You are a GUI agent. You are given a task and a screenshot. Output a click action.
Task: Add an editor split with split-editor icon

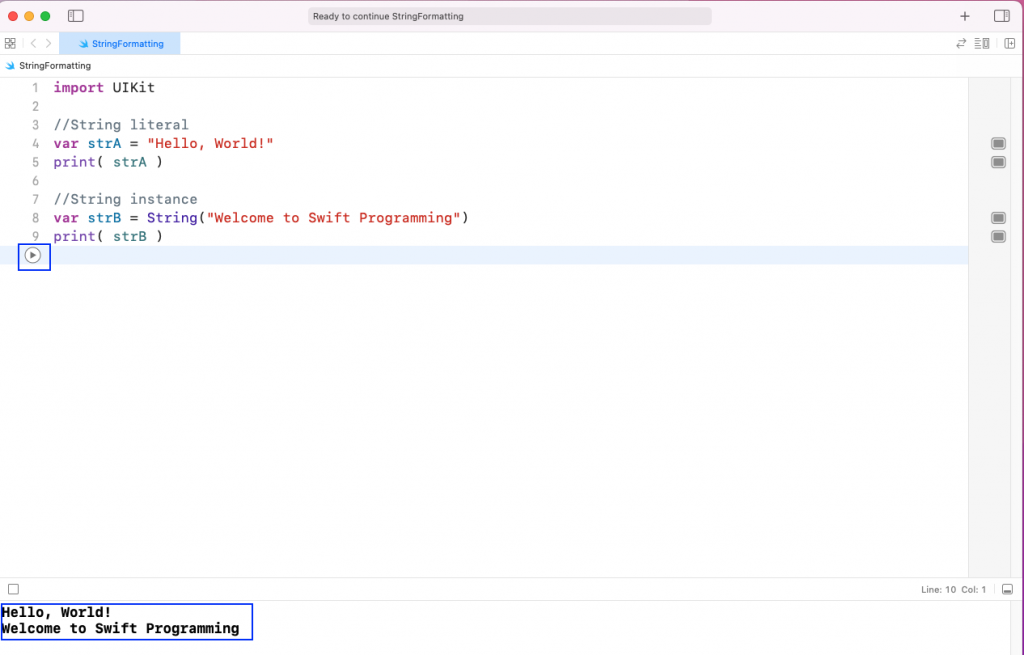point(1009,43)
